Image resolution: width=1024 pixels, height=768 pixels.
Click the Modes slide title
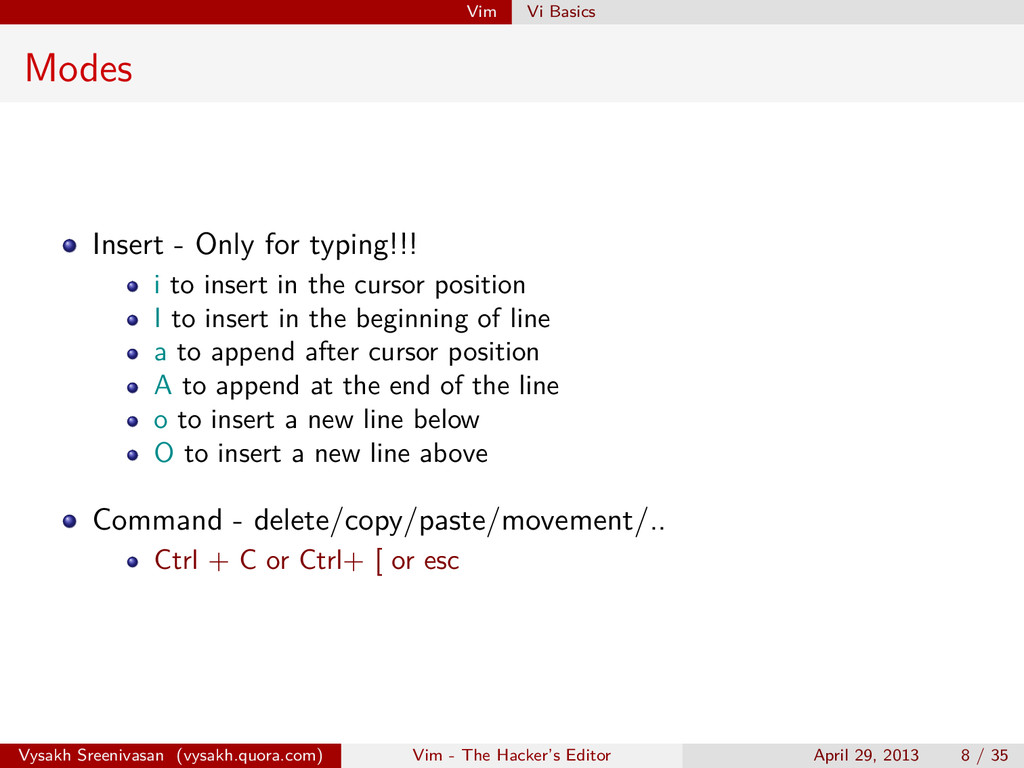tap(78, 68)
